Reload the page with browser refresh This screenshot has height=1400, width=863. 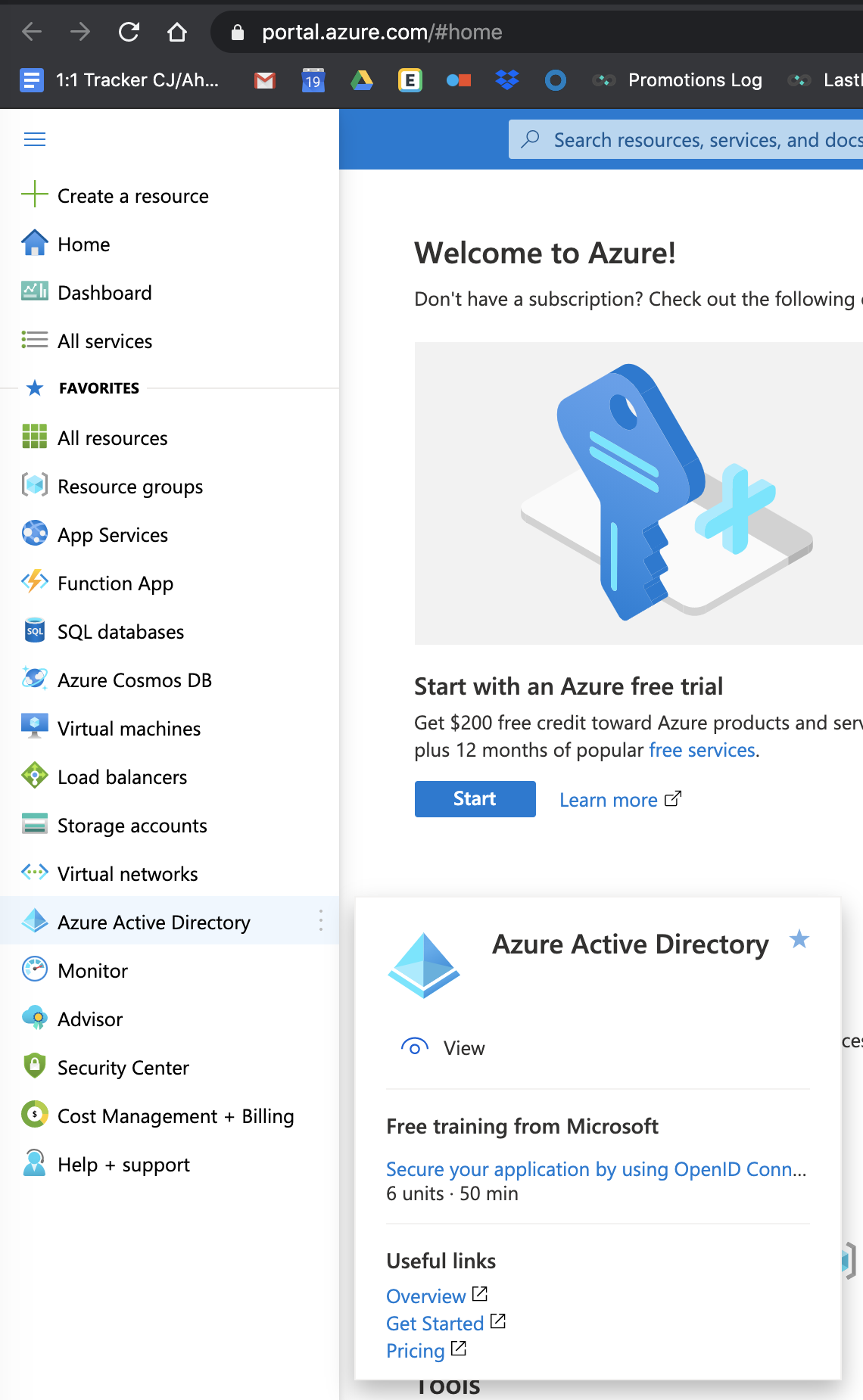click(129, 32)
